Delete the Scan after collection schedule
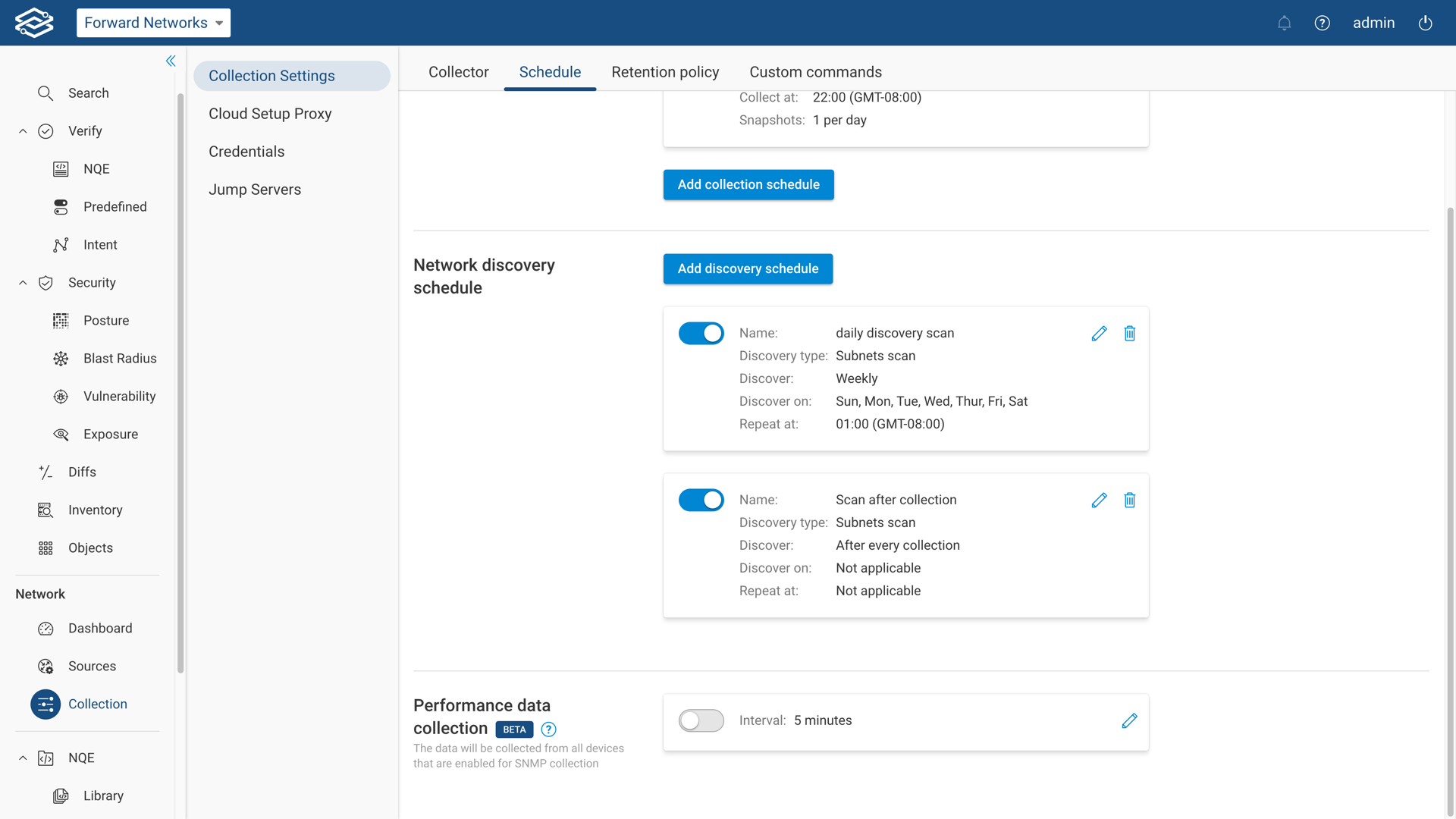Screen dimensions: 1456x819 (1129, 500)
